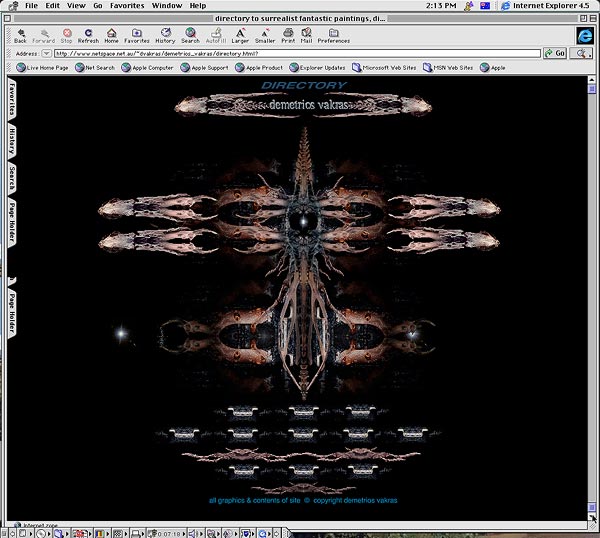Click the keyboard layout flag in the menu bar
The width and height of the screenshot is (600, 538).
(485, 6)
